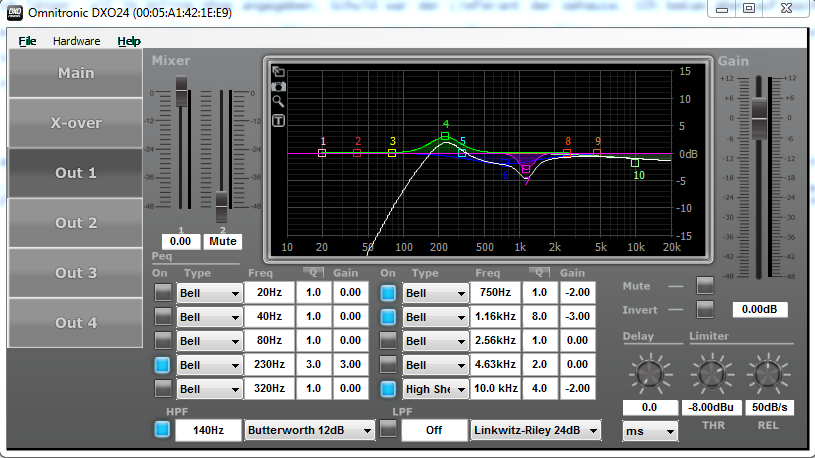Select EQ node 3 on the graph
The height and width of the screenshot is (458, 815).
tap(392, 153)
